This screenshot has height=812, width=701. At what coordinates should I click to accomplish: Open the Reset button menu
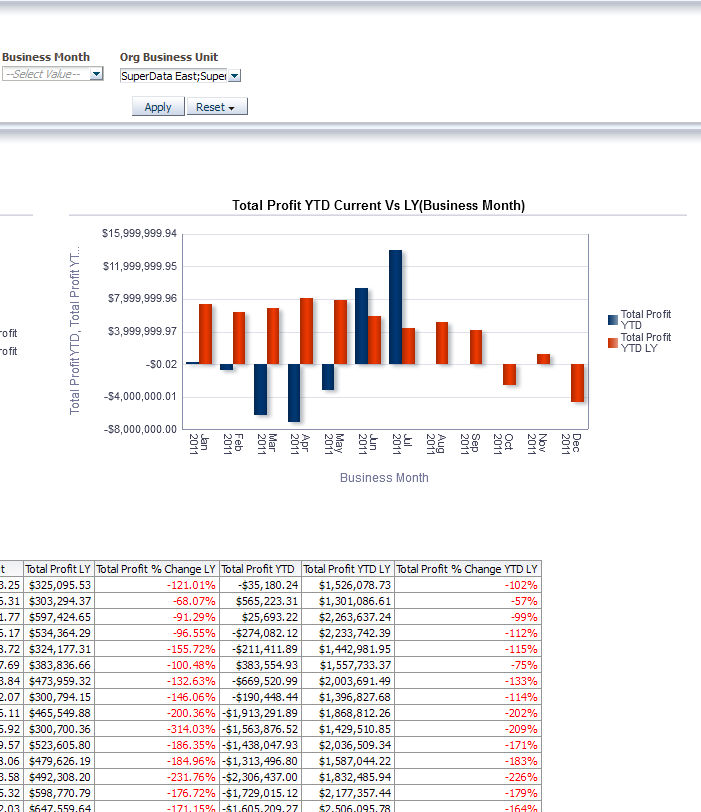[216, 107]
